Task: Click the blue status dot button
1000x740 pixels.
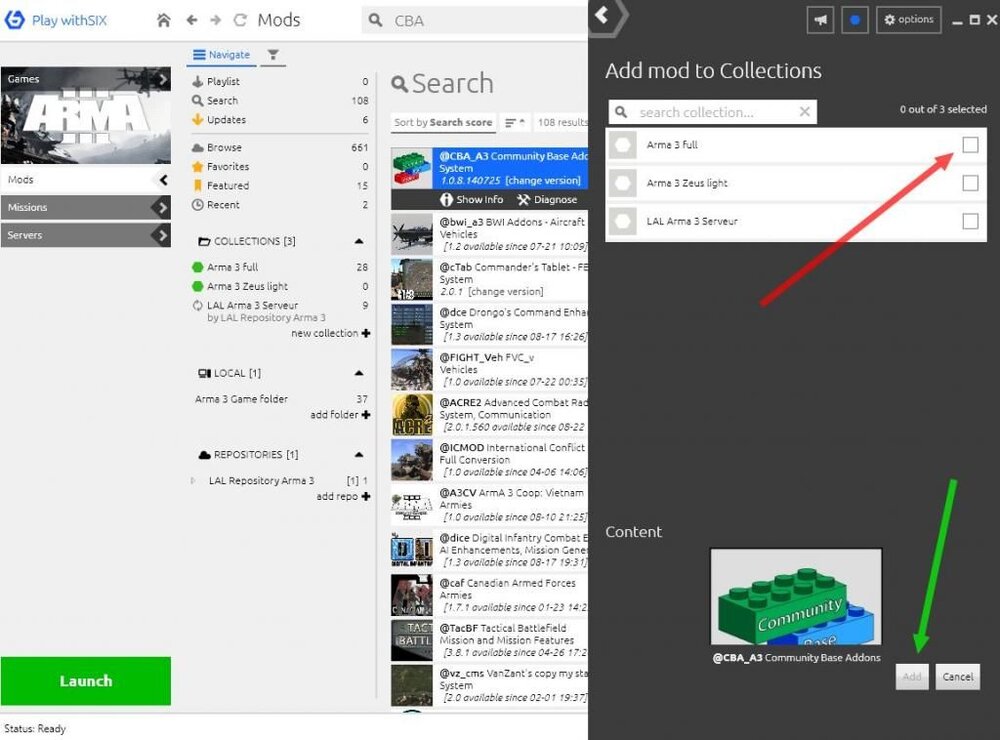Action: click(x=855, y=20)
